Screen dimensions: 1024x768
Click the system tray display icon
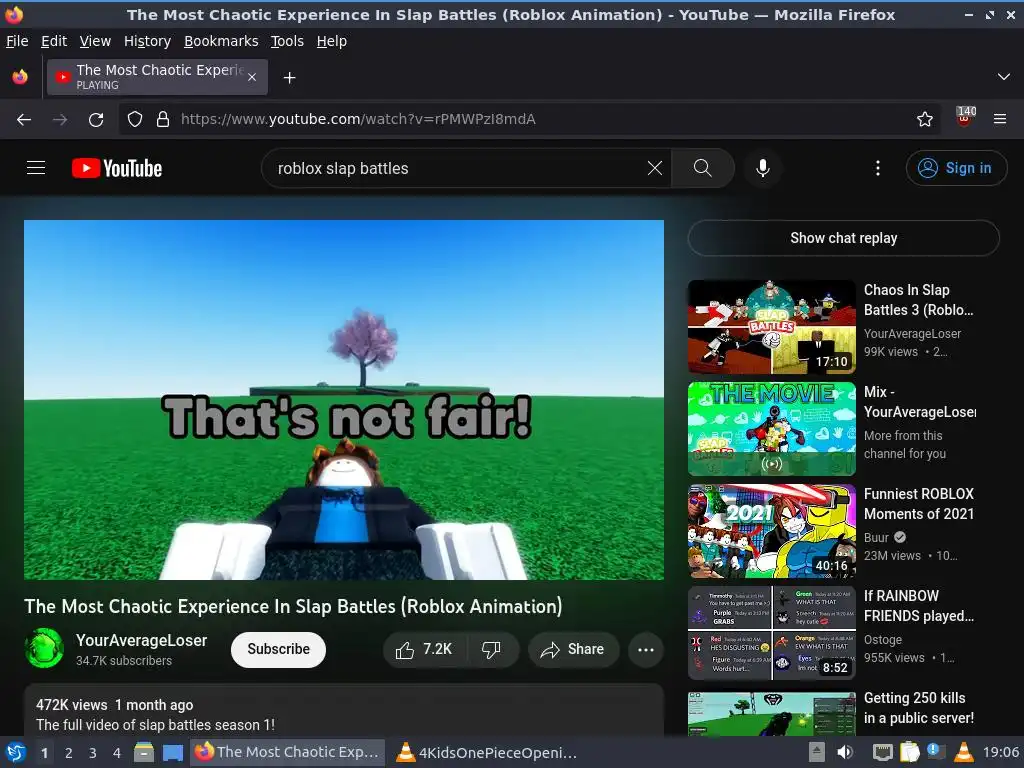[x=882, y=752]
